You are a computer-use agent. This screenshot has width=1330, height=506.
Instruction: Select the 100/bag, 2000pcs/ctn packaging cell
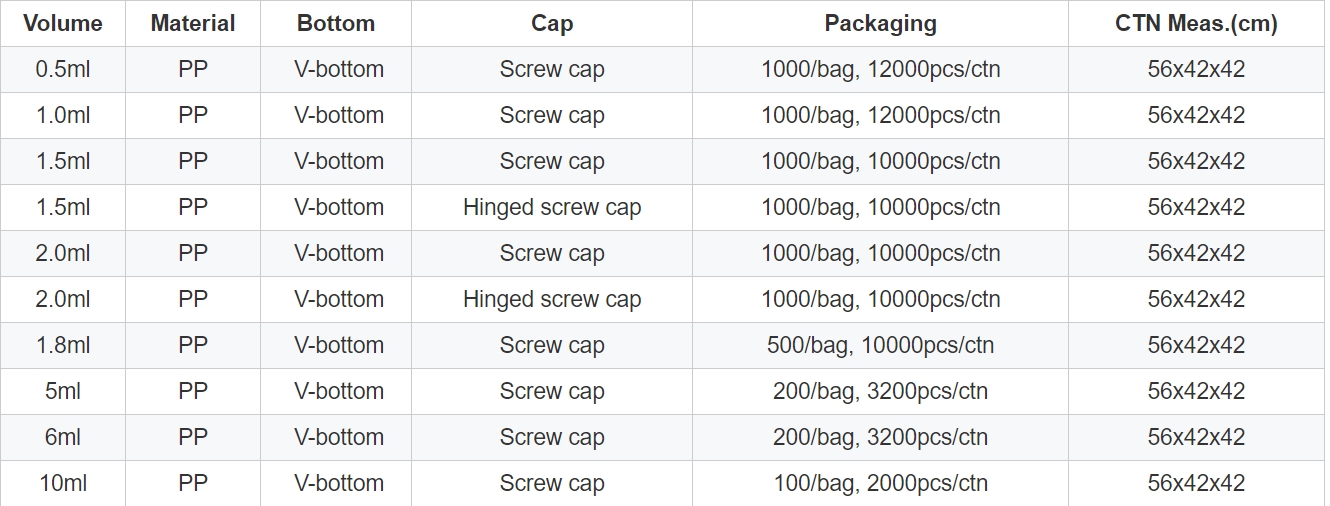(x=880, y=484)
